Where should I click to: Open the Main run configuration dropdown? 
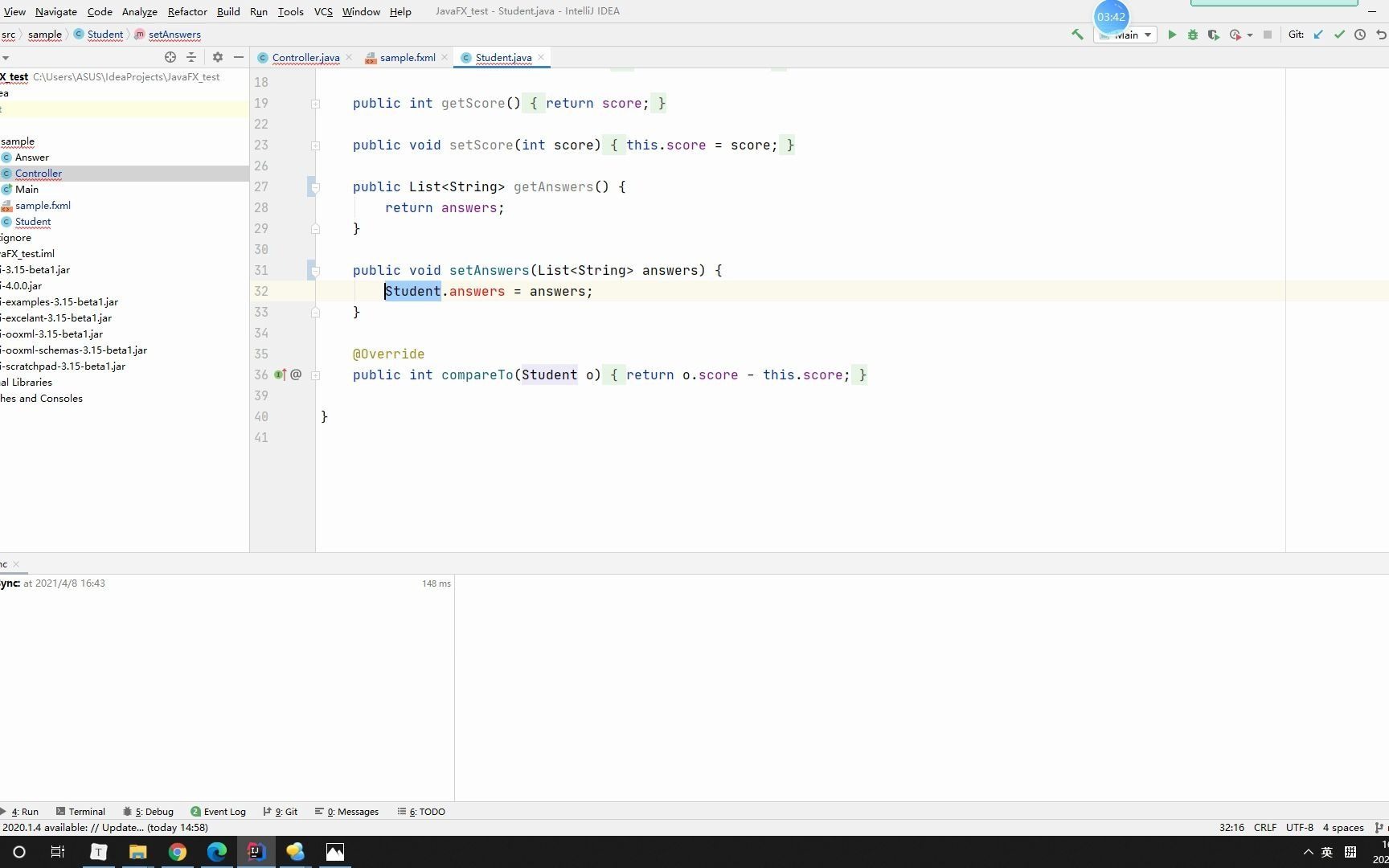[x=1125, y=35]
